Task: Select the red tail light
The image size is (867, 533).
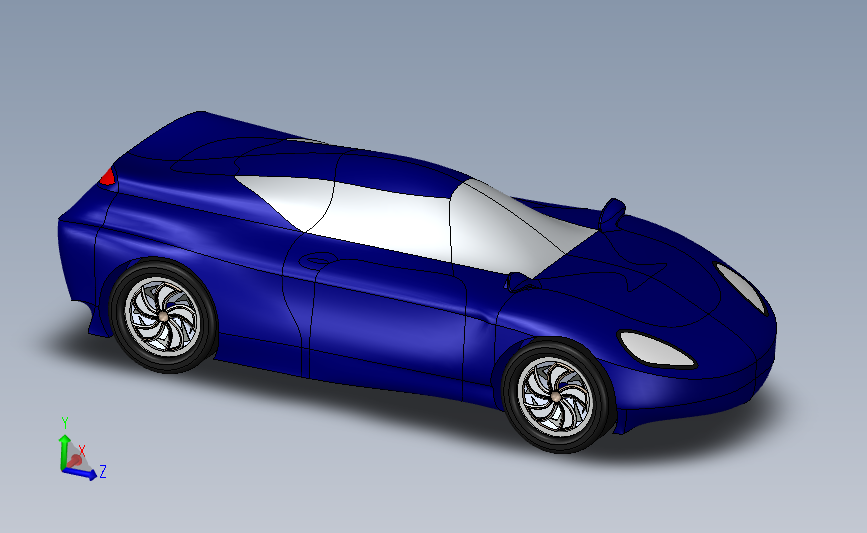Action: pos(107,177)
